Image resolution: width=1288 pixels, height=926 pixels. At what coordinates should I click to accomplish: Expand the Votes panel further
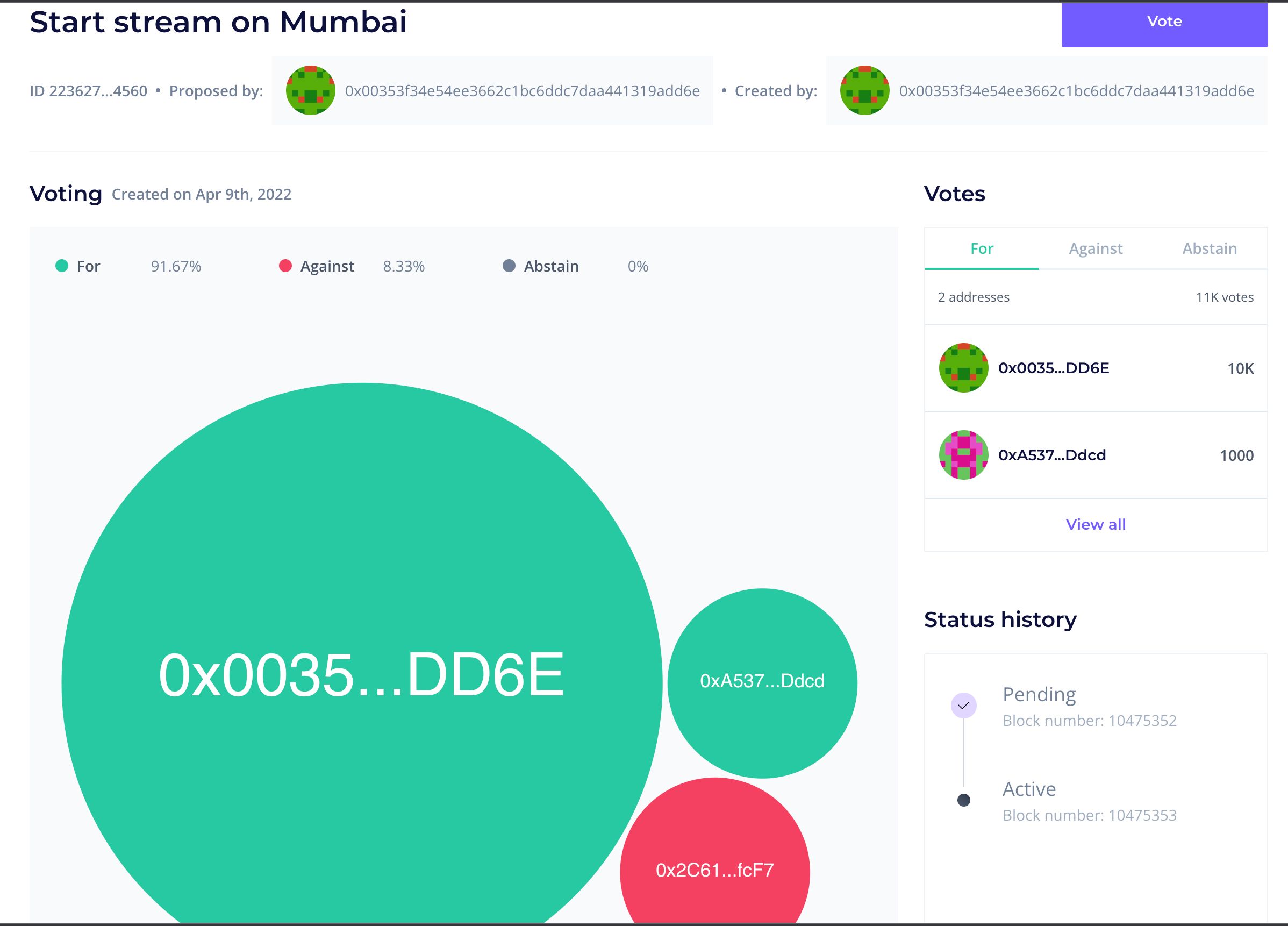point(1095,524)
